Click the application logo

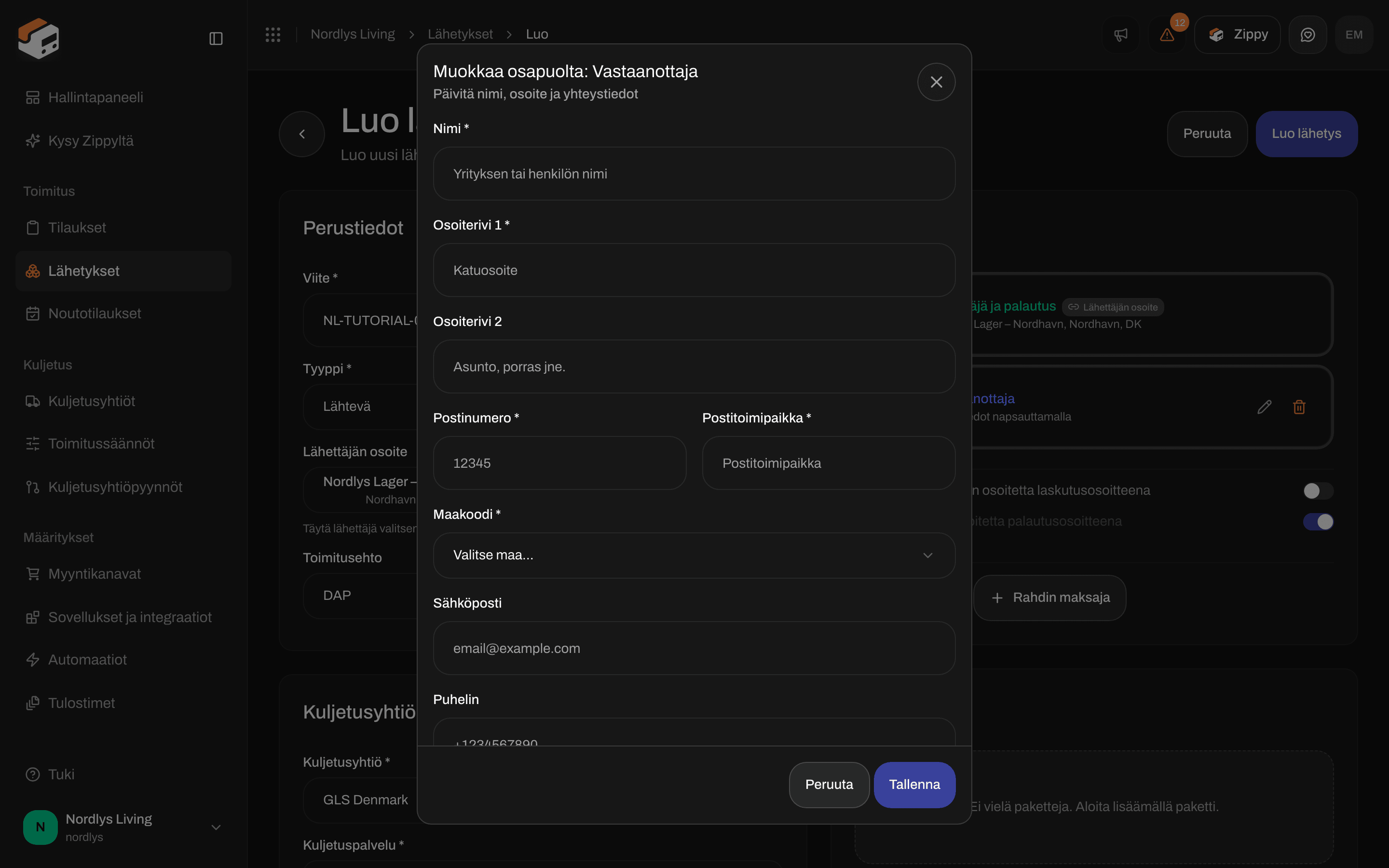click(x=39, y=39)
